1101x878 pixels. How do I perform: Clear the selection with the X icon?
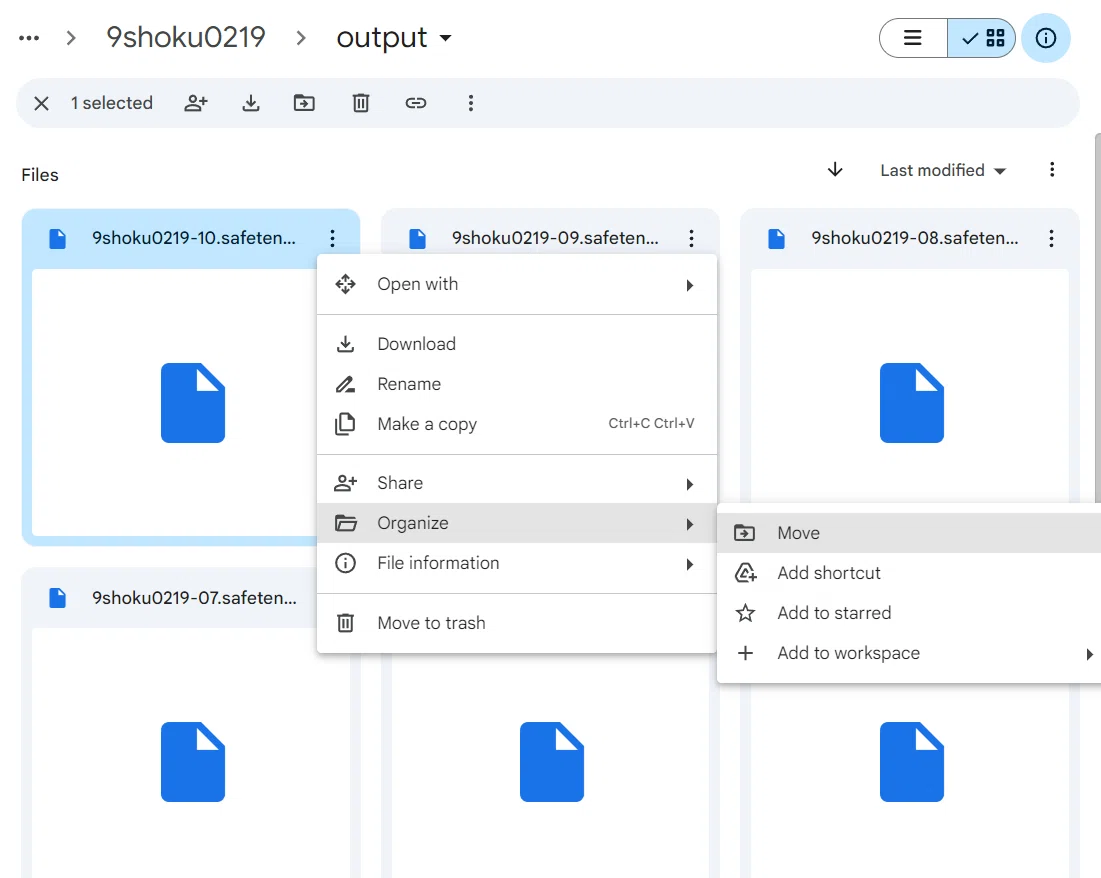coord(41,103)
